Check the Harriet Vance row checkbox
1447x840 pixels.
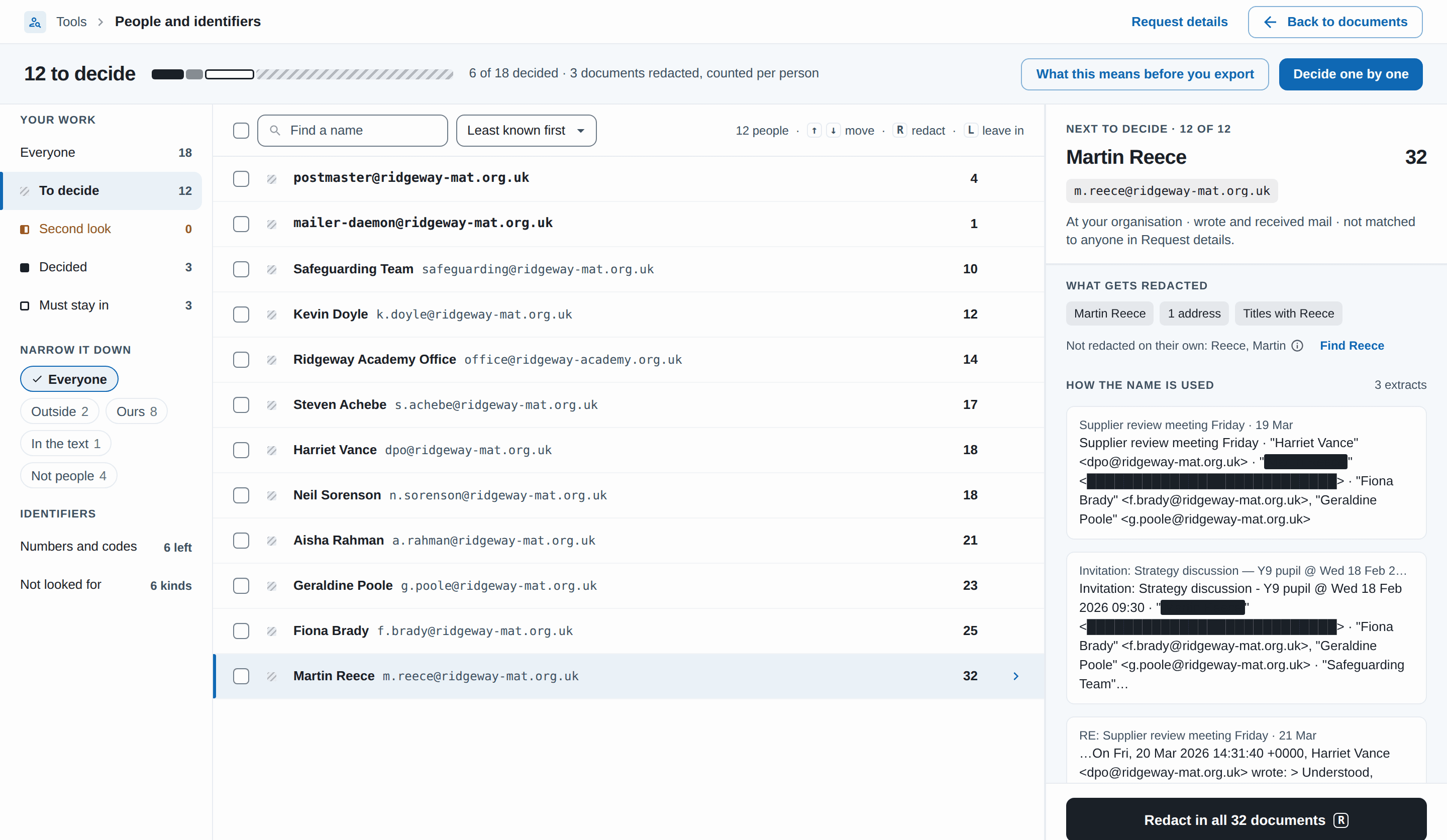[241, 450]
